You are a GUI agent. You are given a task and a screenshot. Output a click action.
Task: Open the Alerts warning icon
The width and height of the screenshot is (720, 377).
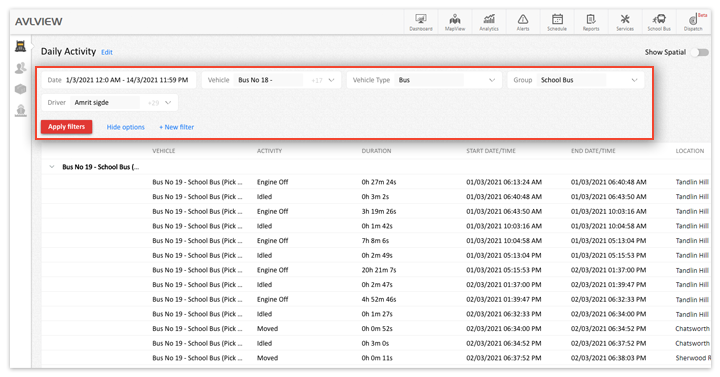[523, 22]
